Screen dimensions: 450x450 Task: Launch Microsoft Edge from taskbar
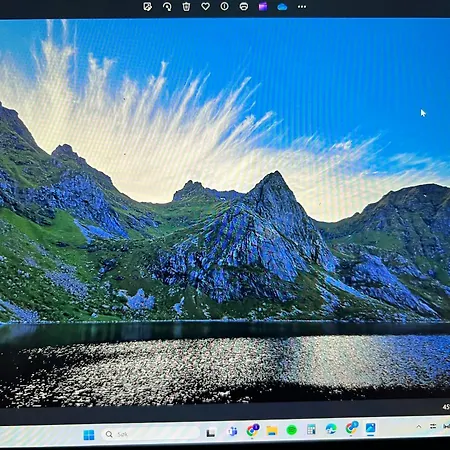point(331,429)
